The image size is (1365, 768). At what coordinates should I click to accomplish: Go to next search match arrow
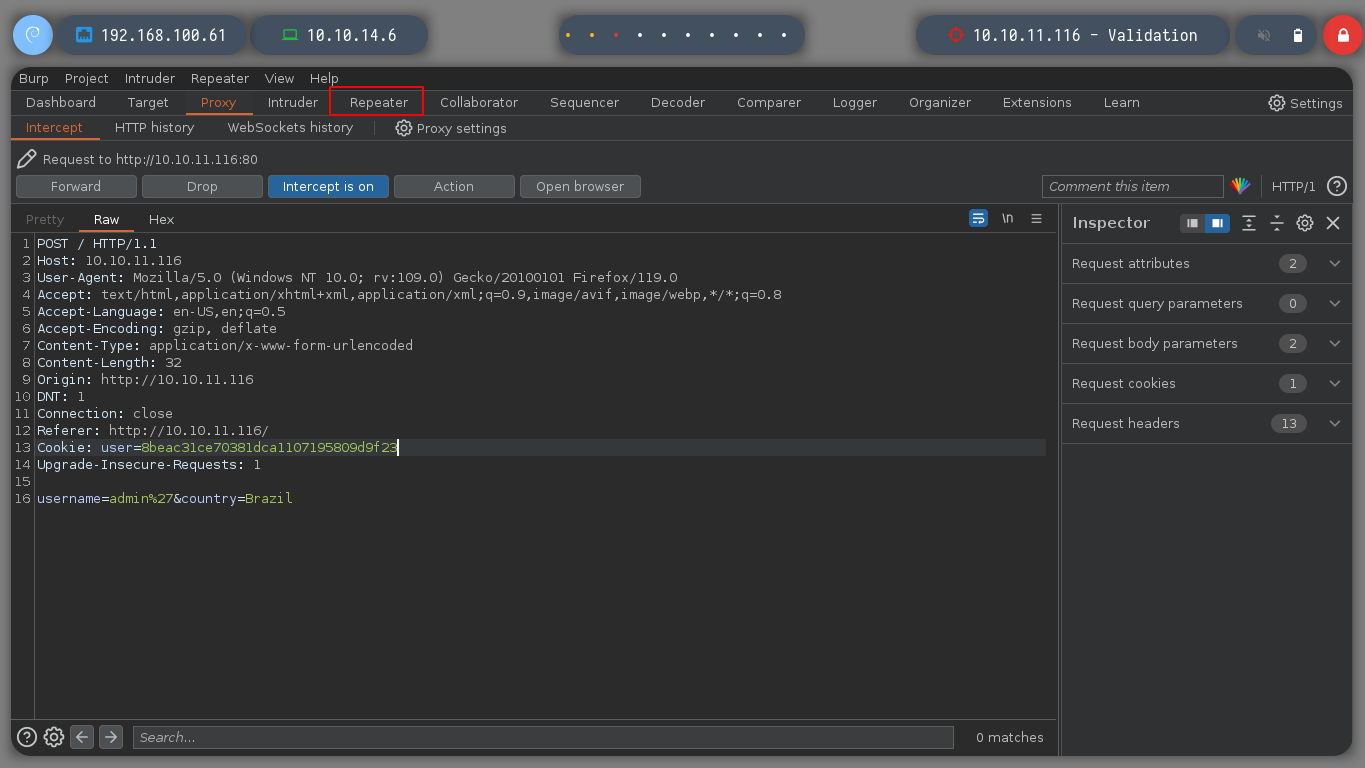111,737
